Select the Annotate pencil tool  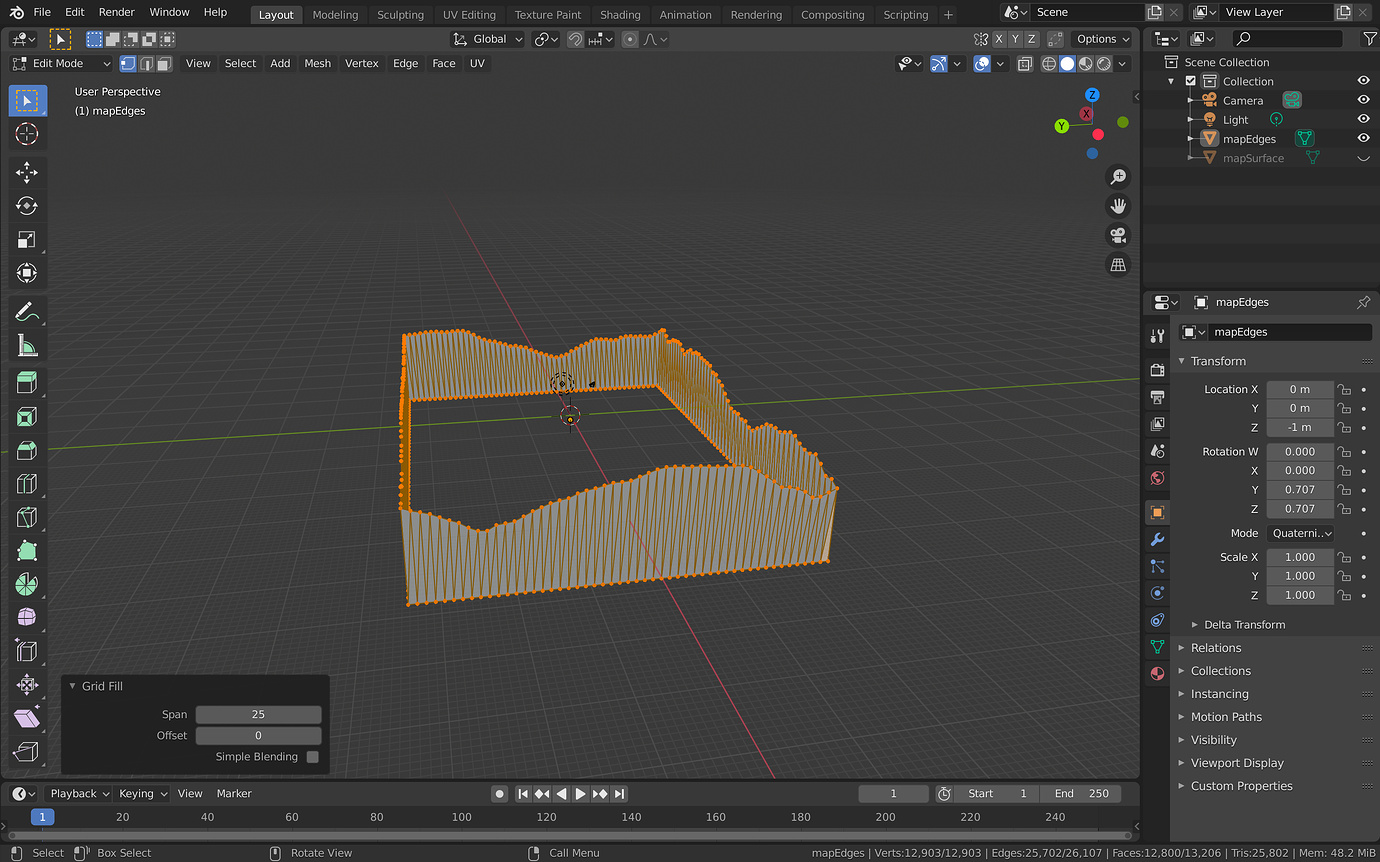click(27, 312)
